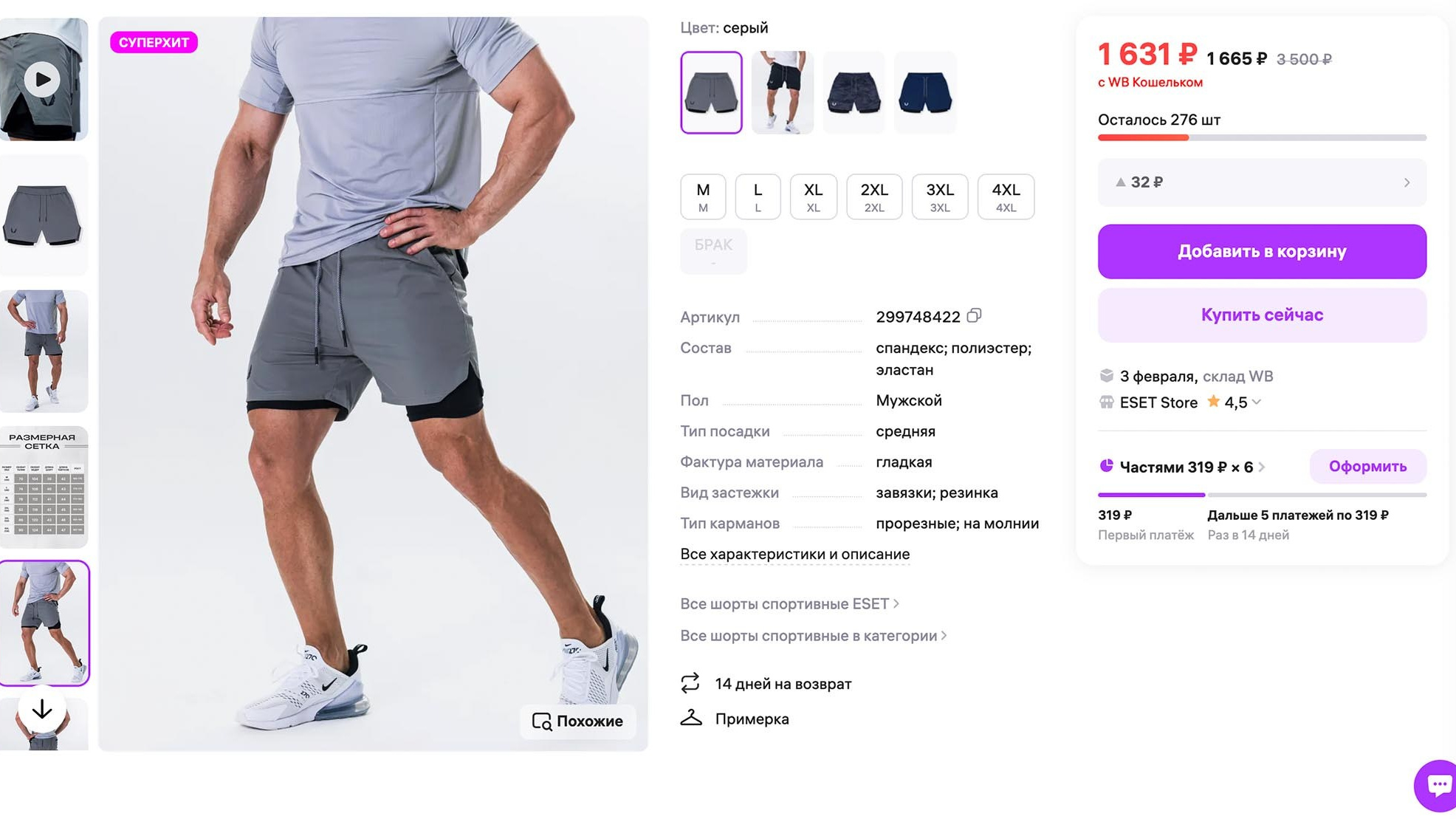Image resolution: width=1456 pixels, height=819 pixels.
Task: Expand the 32 ₽ price change row
Action: tap(1406, 182)
